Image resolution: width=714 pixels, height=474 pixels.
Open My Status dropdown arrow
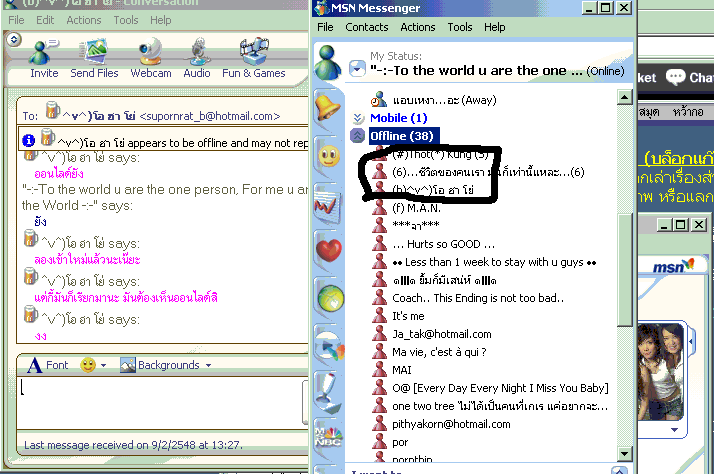click(x=357, y=69)
